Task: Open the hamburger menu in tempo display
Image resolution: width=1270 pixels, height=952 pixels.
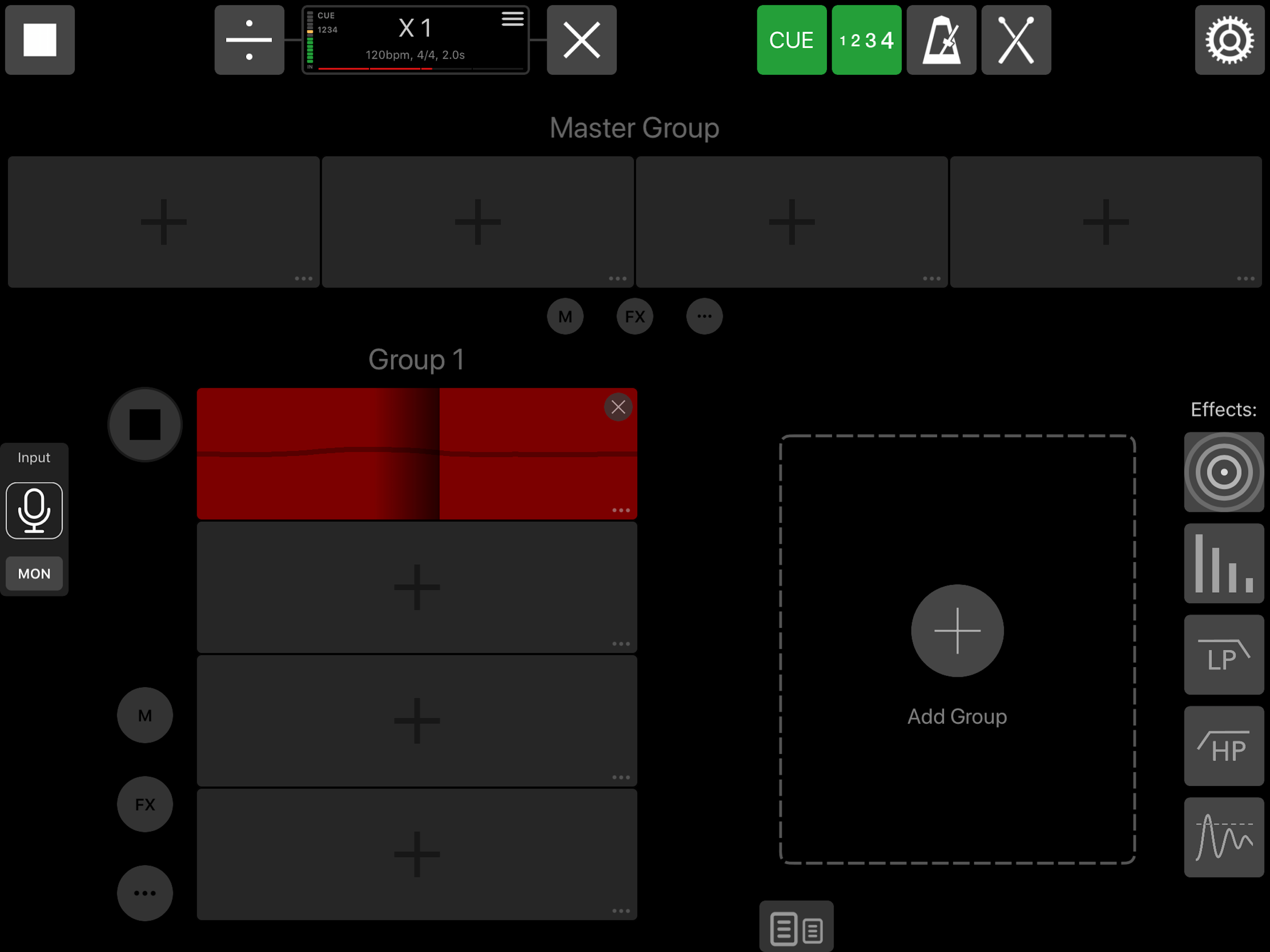Action: pos(512,19)
